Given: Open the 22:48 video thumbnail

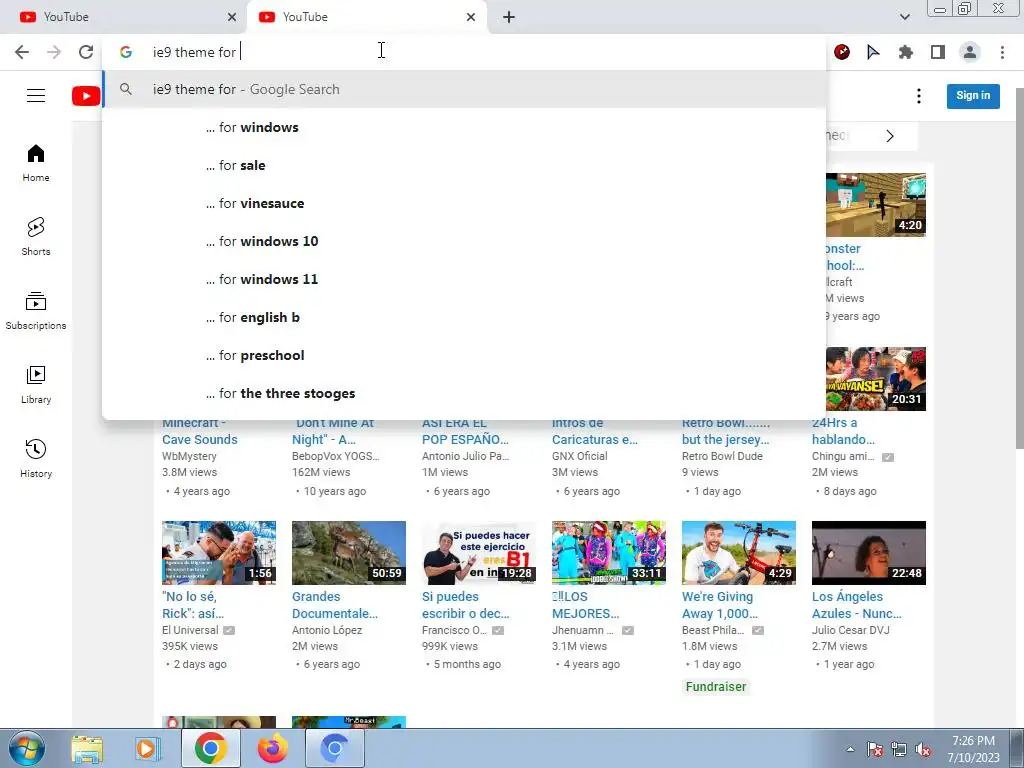Looking at the screenshot, I should 869,552.
